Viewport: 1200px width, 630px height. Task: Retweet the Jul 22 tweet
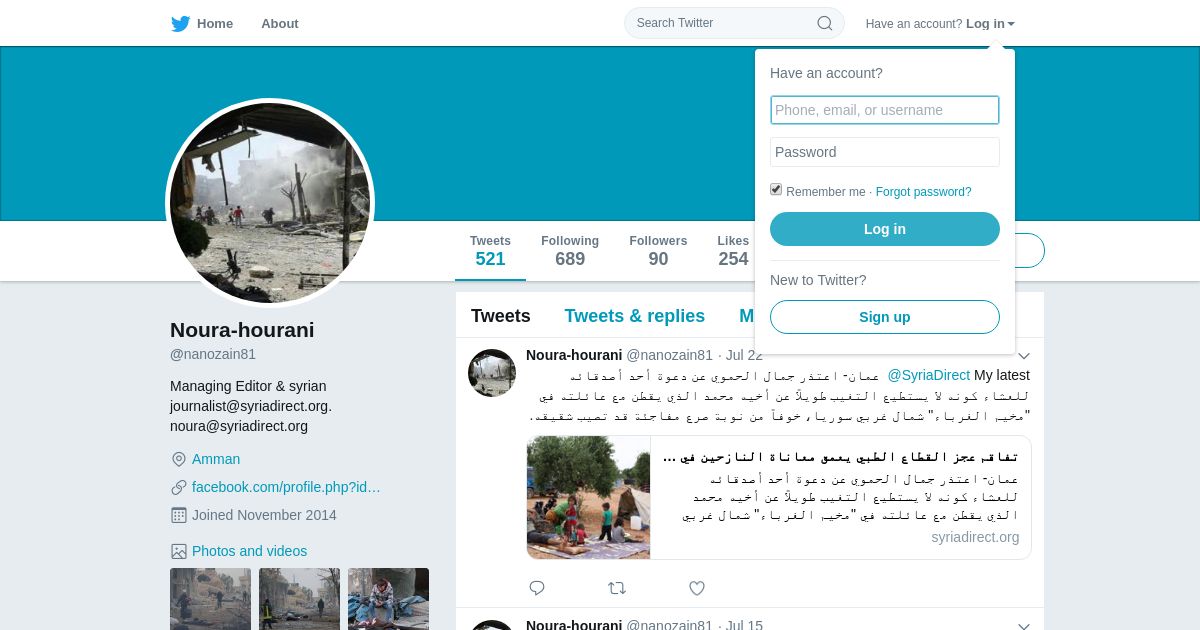(617, 588)
